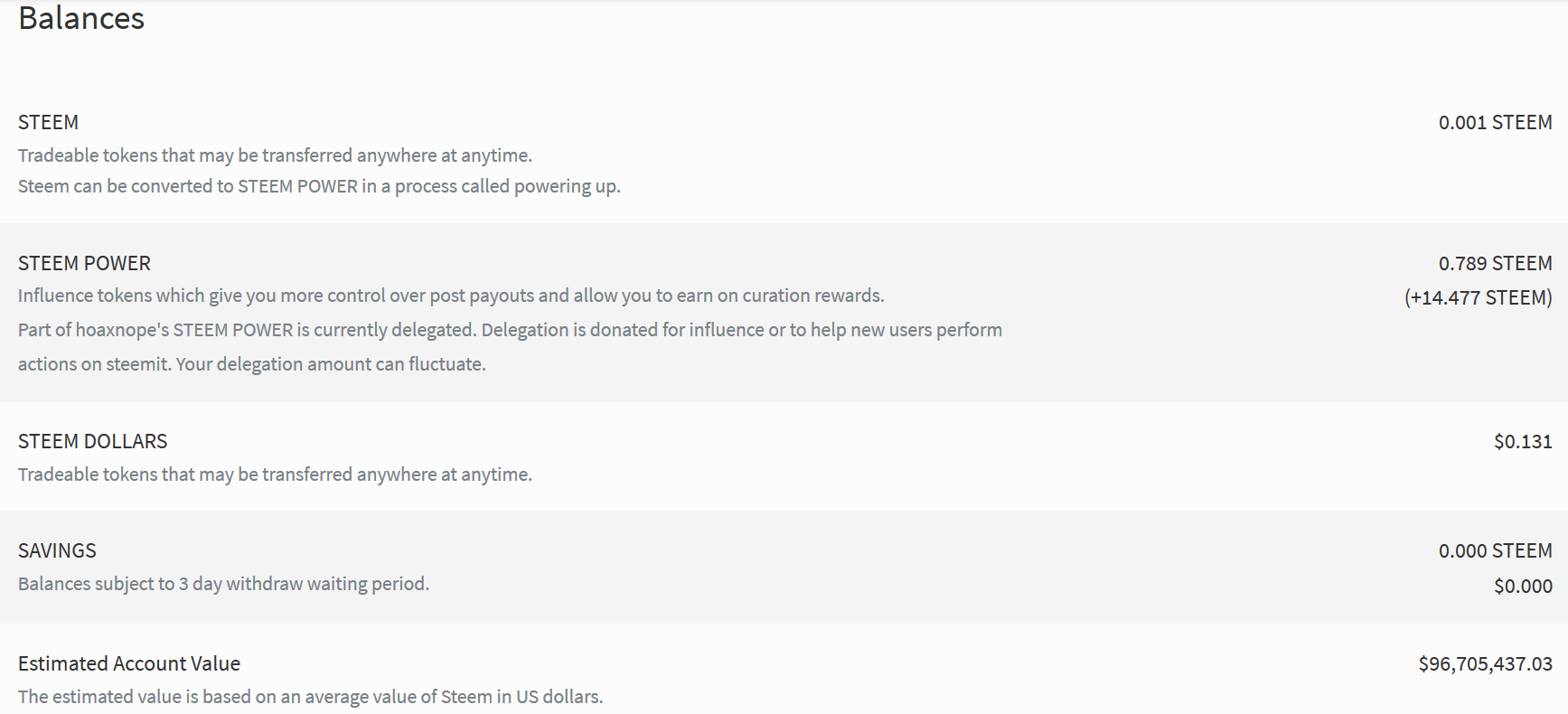
Task: Select the STEEM POWER section title
Action: coord(84,263)
